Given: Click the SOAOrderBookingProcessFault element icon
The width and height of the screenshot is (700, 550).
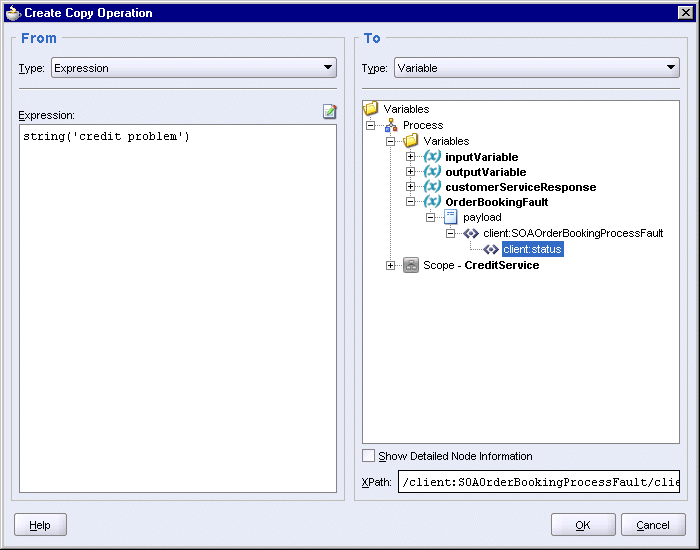Looking at the screenshot, I should click(x=471, y=233).
